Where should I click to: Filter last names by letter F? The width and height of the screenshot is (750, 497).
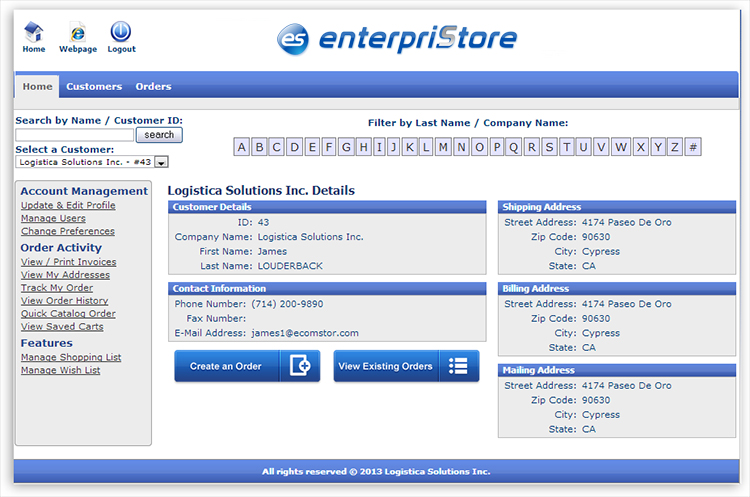pyautogui.click(x=329, y=147)
